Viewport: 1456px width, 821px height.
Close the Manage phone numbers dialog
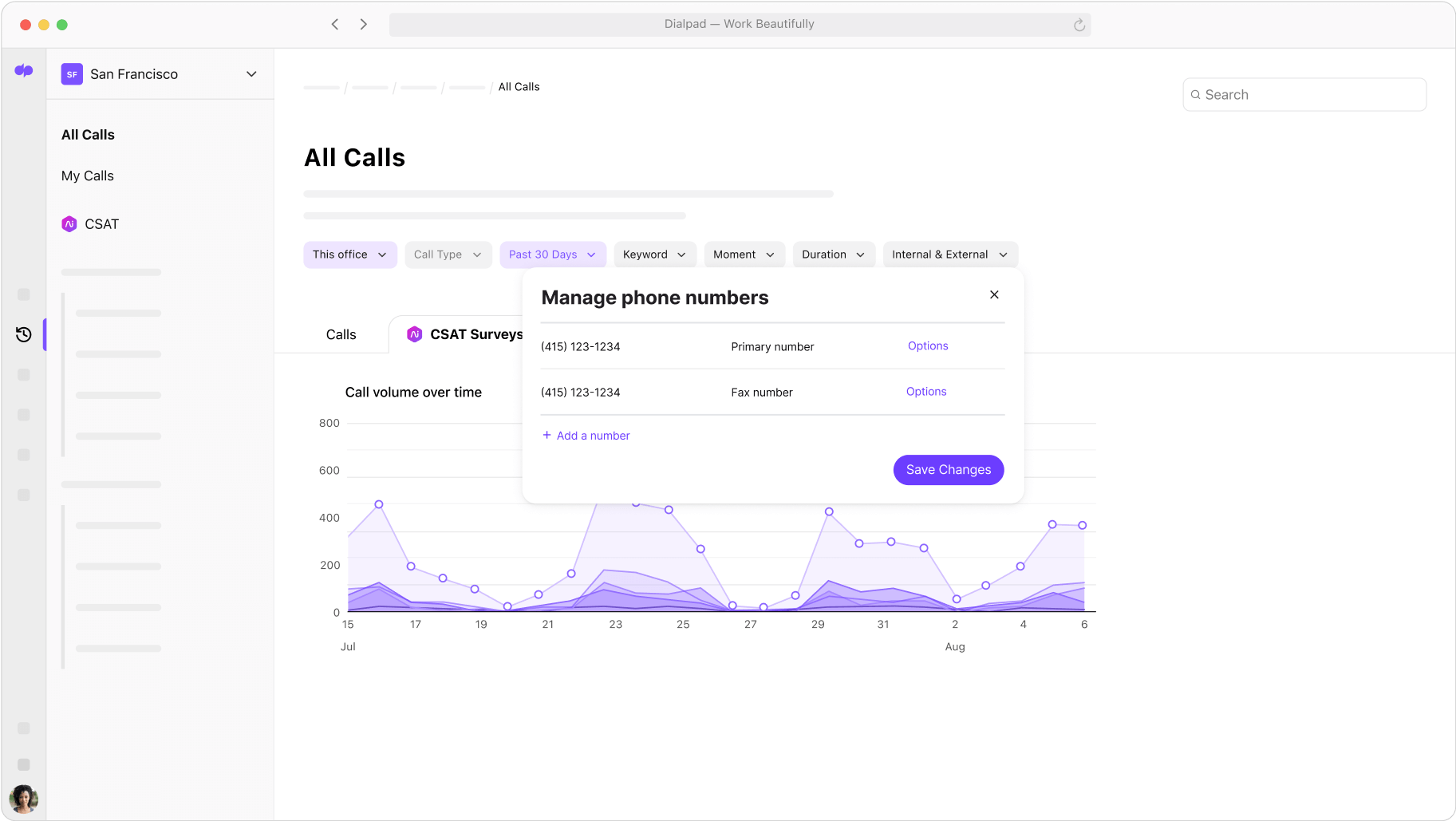pos(994,294)
